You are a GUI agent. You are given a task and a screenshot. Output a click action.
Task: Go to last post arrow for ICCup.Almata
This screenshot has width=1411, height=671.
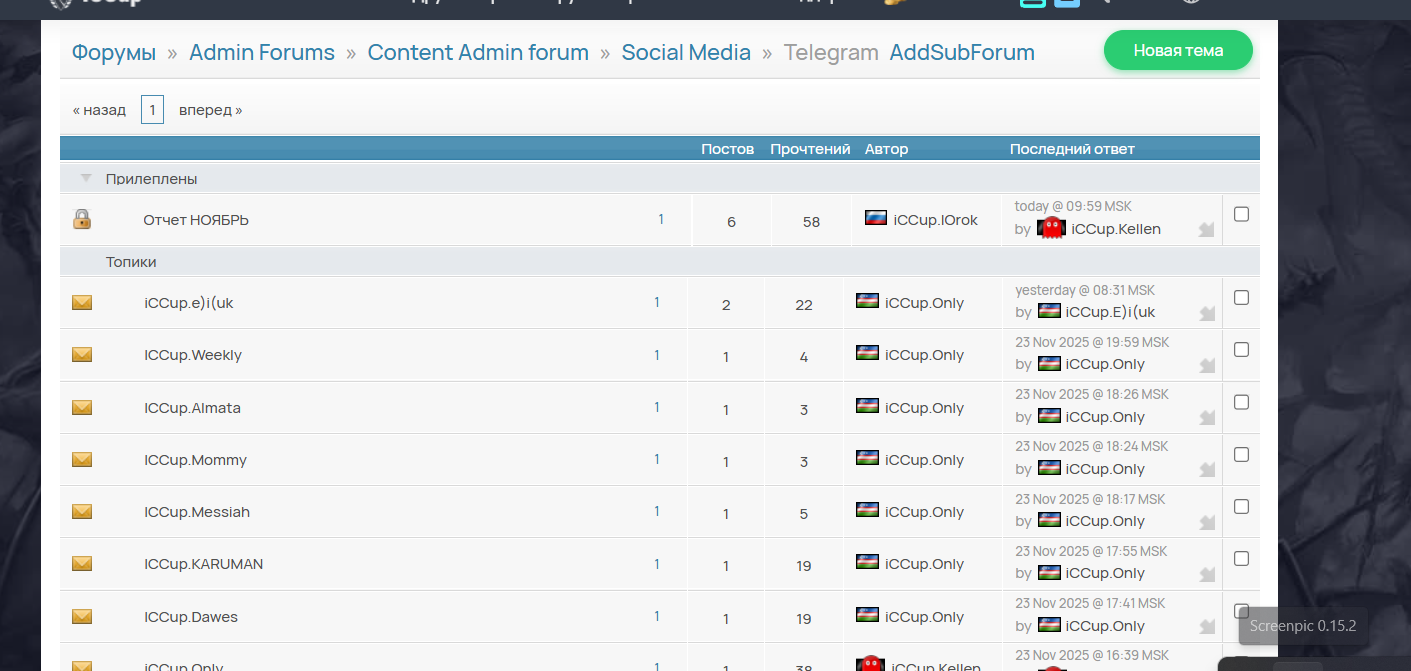1206,418
